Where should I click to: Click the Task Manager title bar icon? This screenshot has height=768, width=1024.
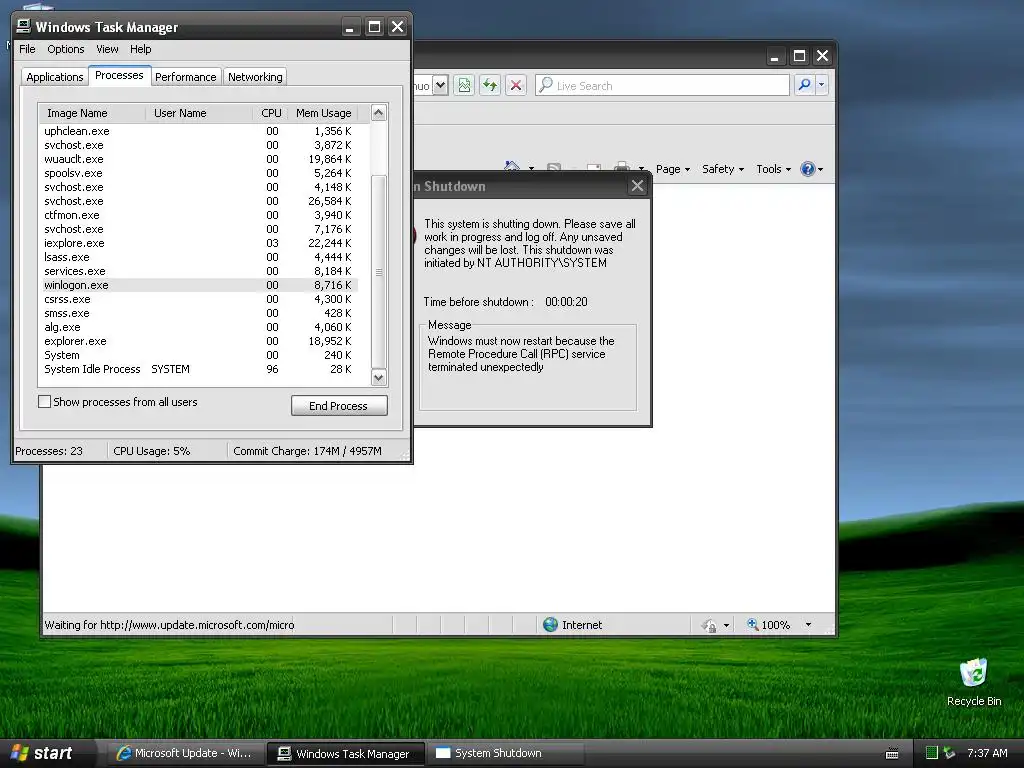coord(24,26)
